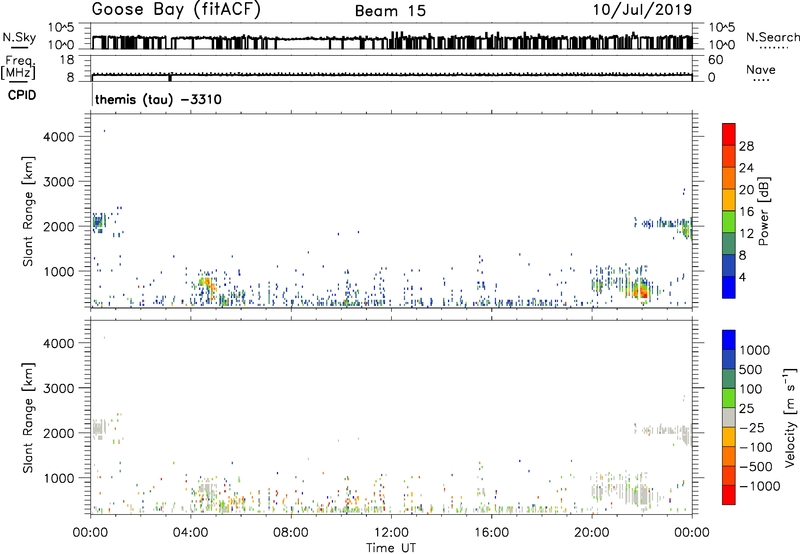
Task: Select the 'N.Sky' legend label
Action: click(x=19, y=37)
